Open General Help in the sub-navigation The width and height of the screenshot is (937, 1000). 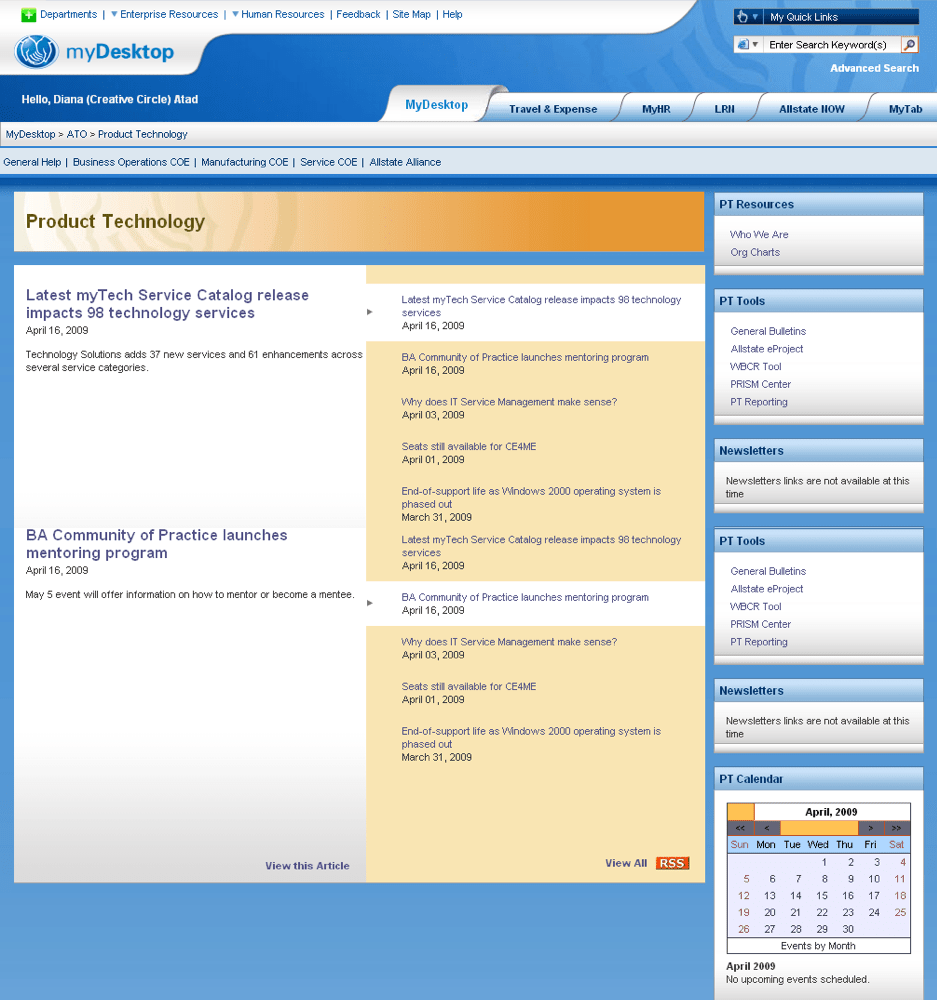[x=32, y=162]
